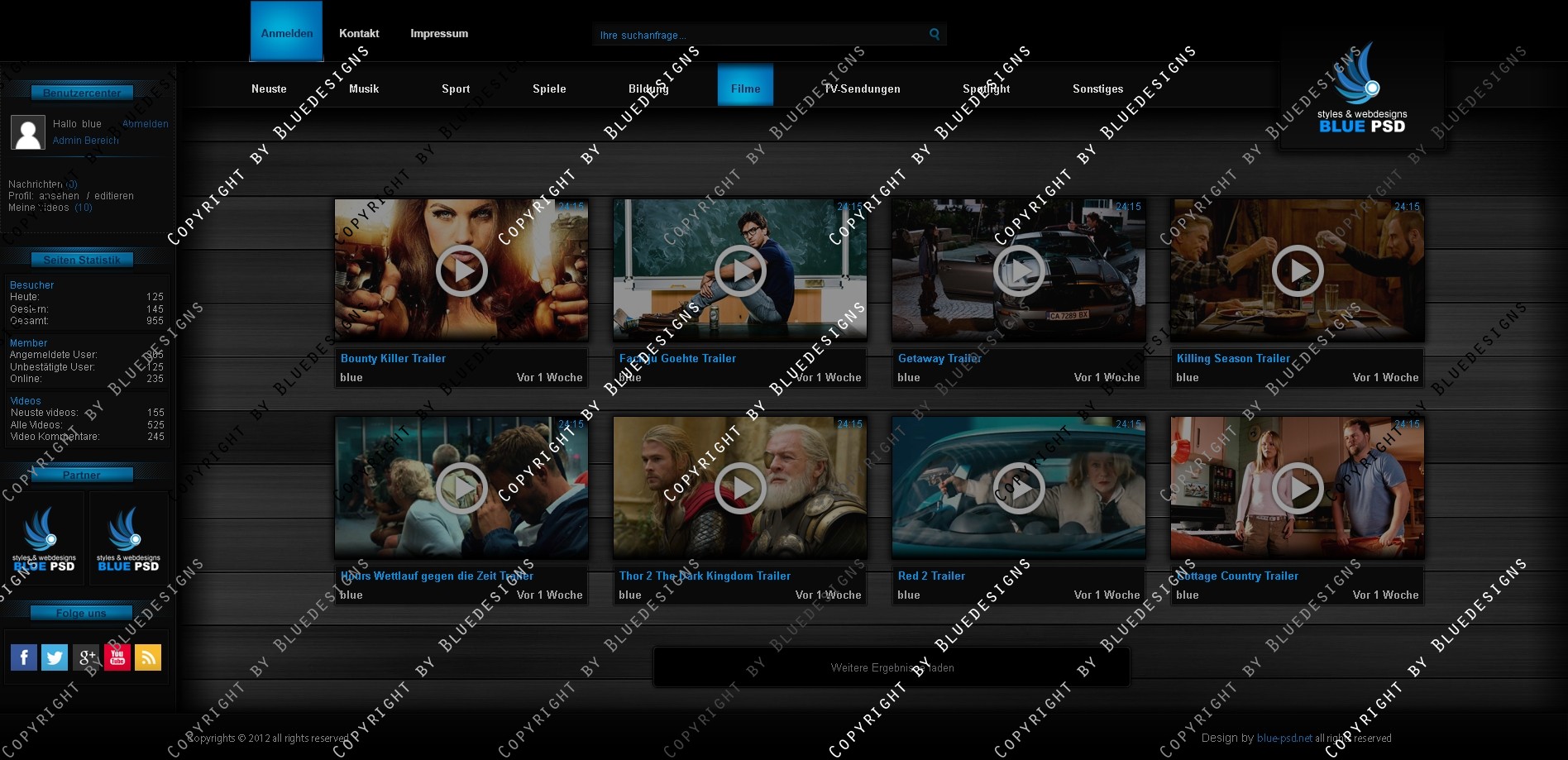Screen dimensions: 1568x760
Task: Select the Sport category
Action: pos(456,88)
